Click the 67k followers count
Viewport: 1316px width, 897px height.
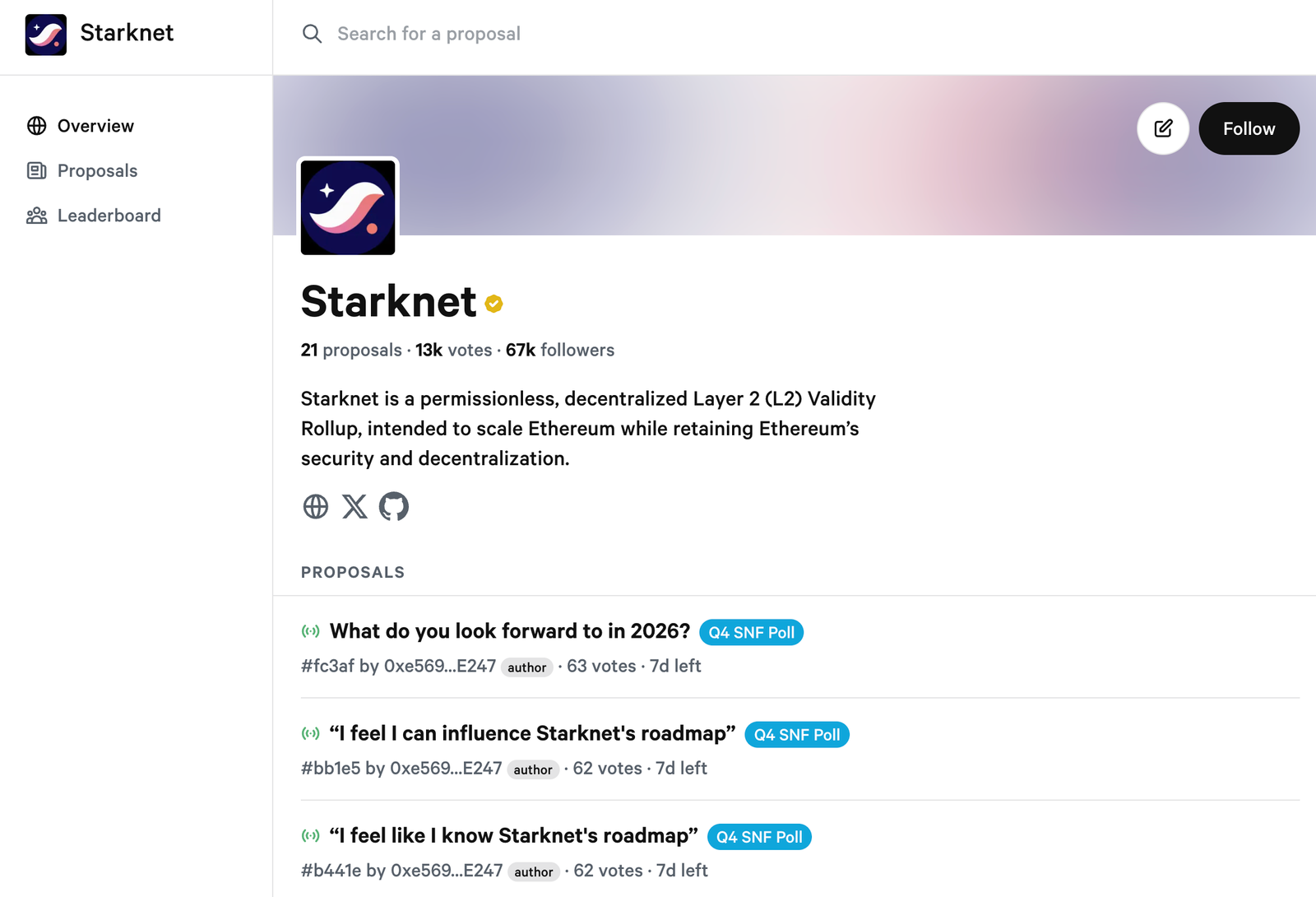pos(559,350)
